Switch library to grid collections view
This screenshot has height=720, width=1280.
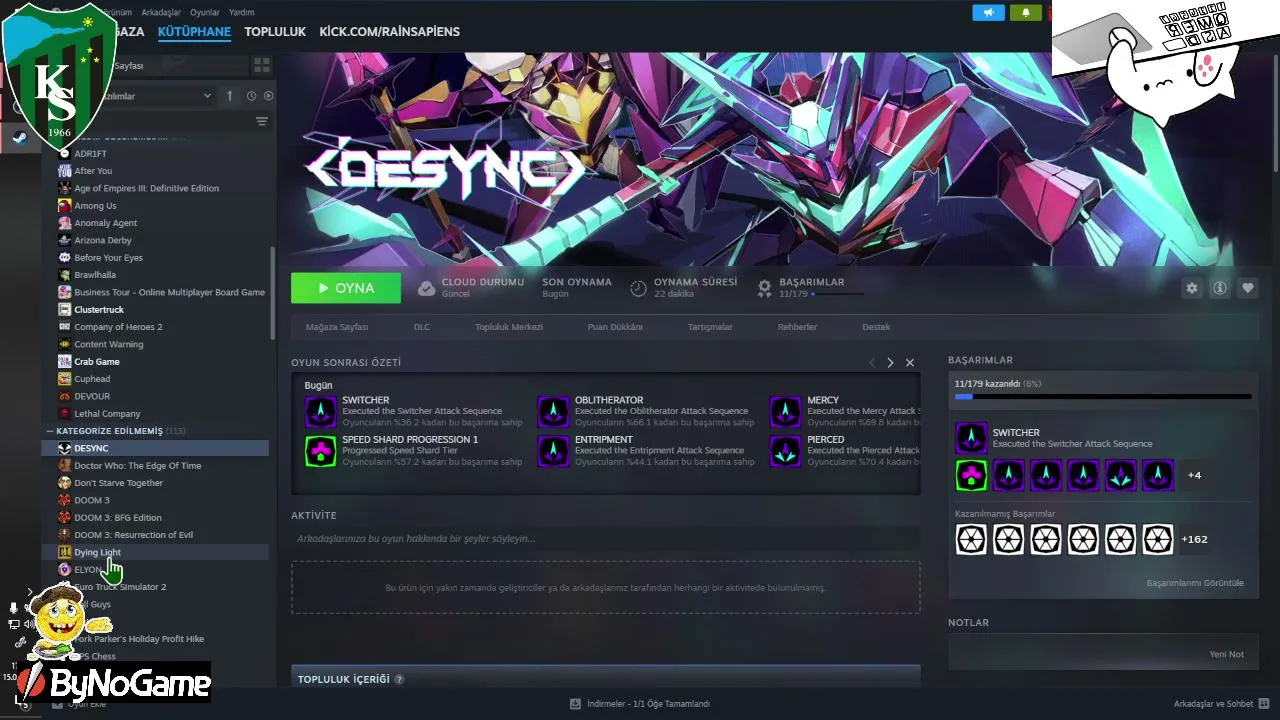click(262, 65)
